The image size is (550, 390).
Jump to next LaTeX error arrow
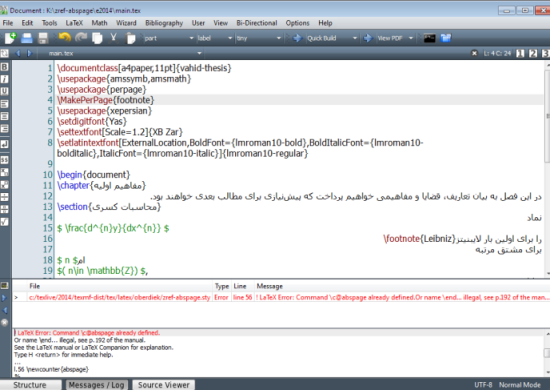pyautogui.click(x=4, y=298)
